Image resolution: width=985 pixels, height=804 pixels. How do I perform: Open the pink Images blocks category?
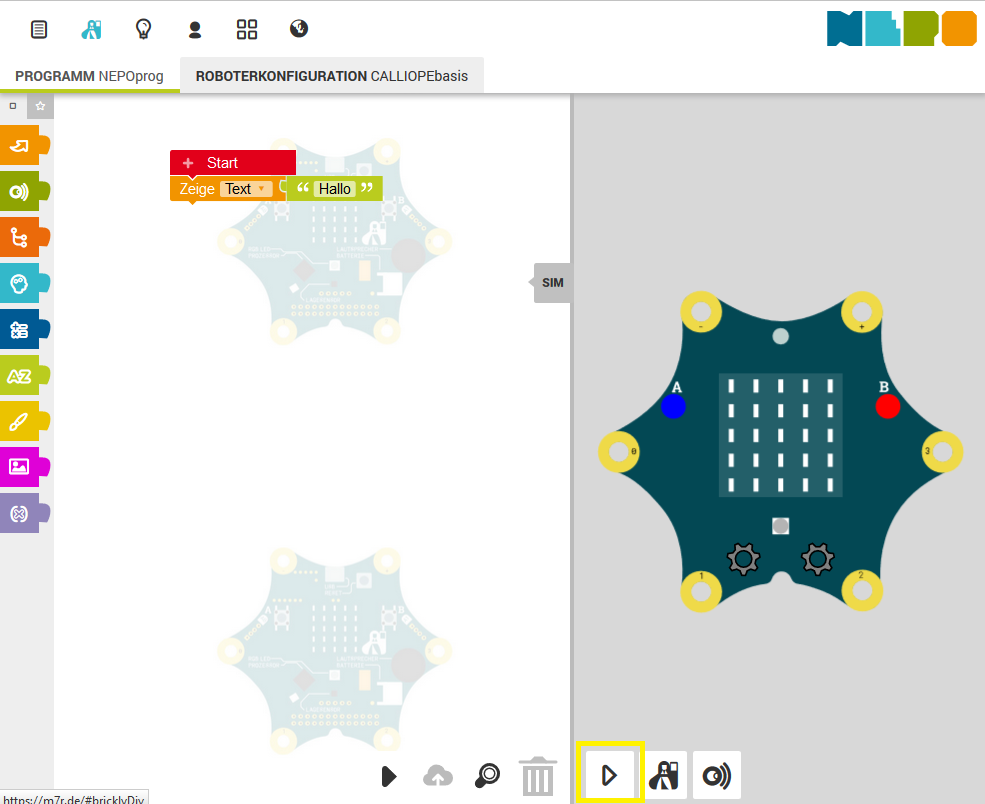21,466
